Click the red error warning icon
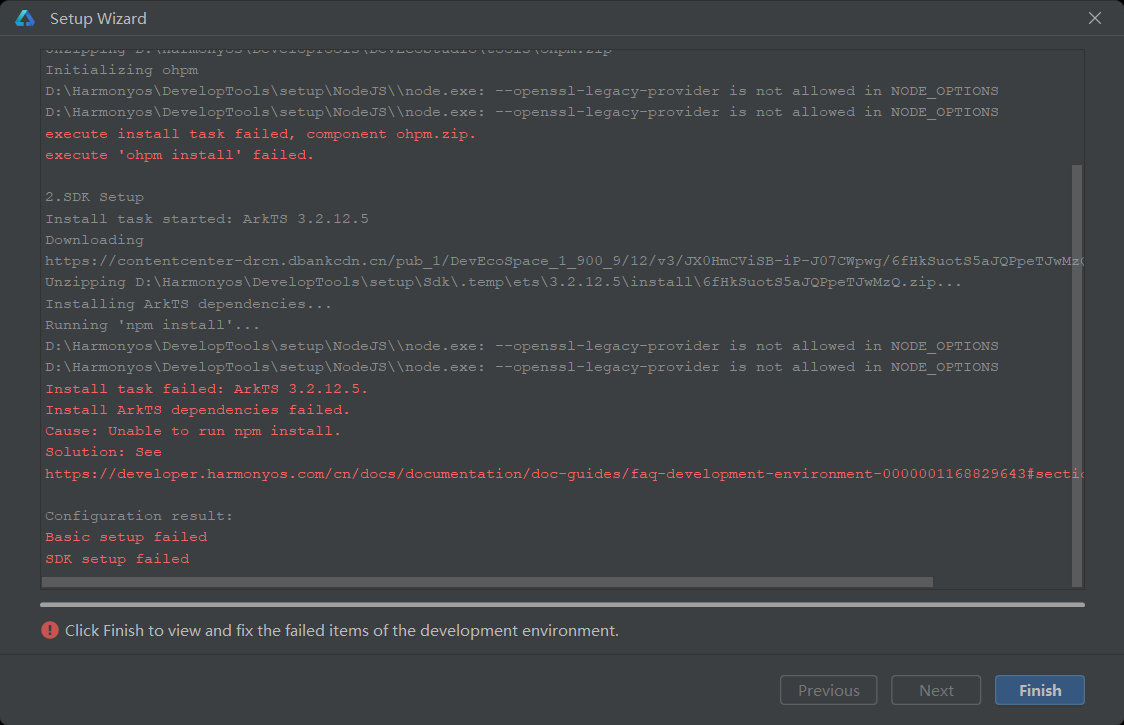The width and height of the screenshot is (1124, 725). 49,630
